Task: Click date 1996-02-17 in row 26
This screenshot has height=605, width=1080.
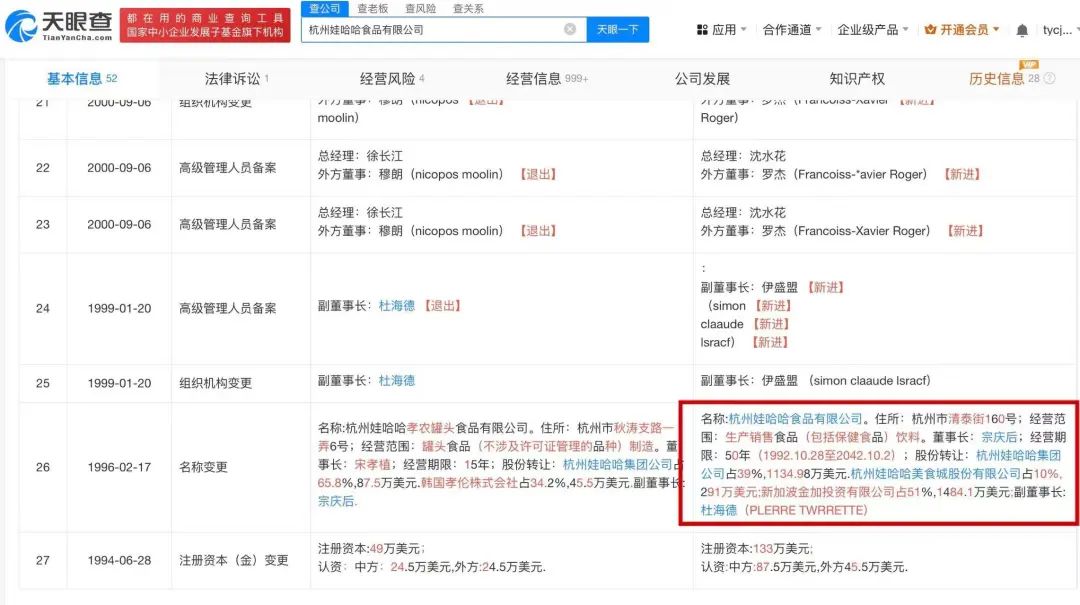Action: [x=119, y=466]
